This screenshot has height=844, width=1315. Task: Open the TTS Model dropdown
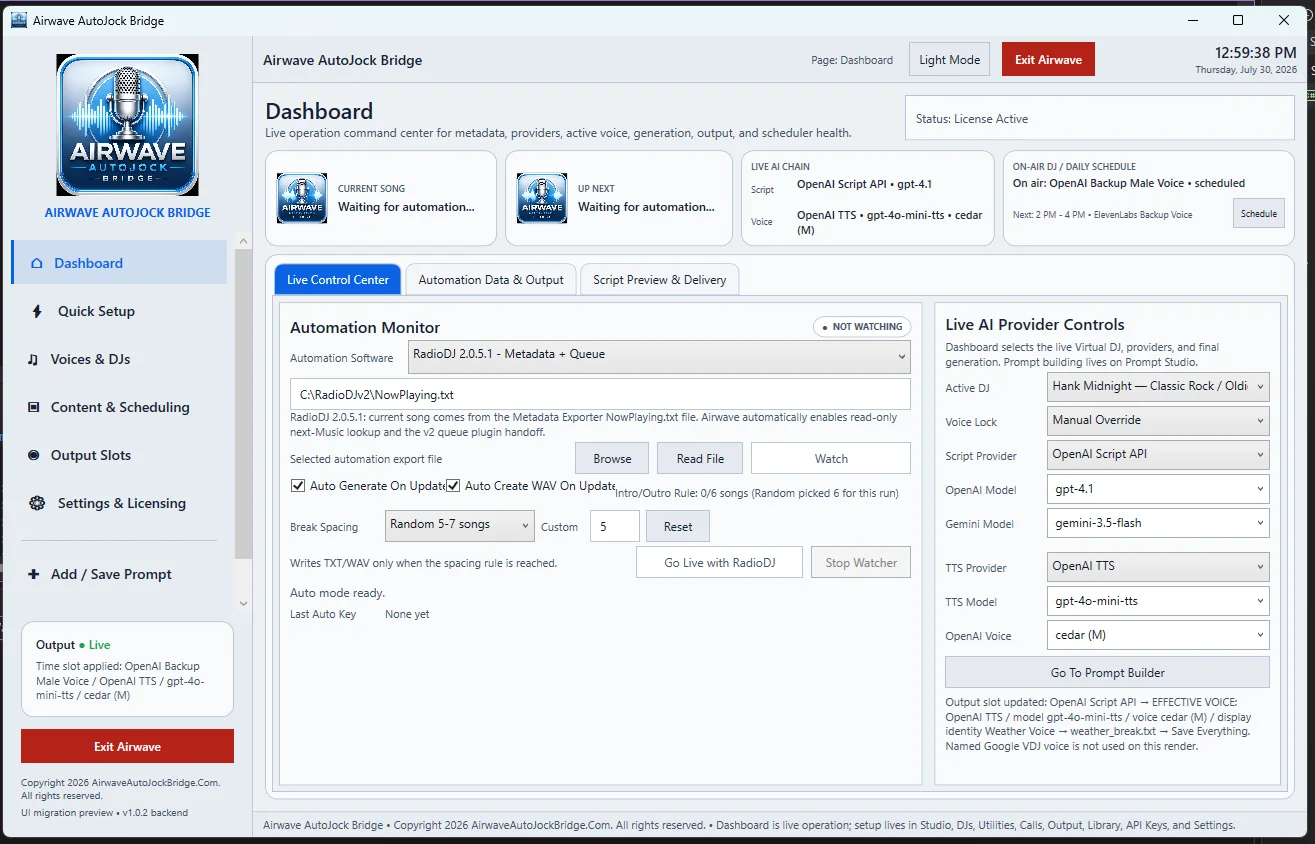1158,601
